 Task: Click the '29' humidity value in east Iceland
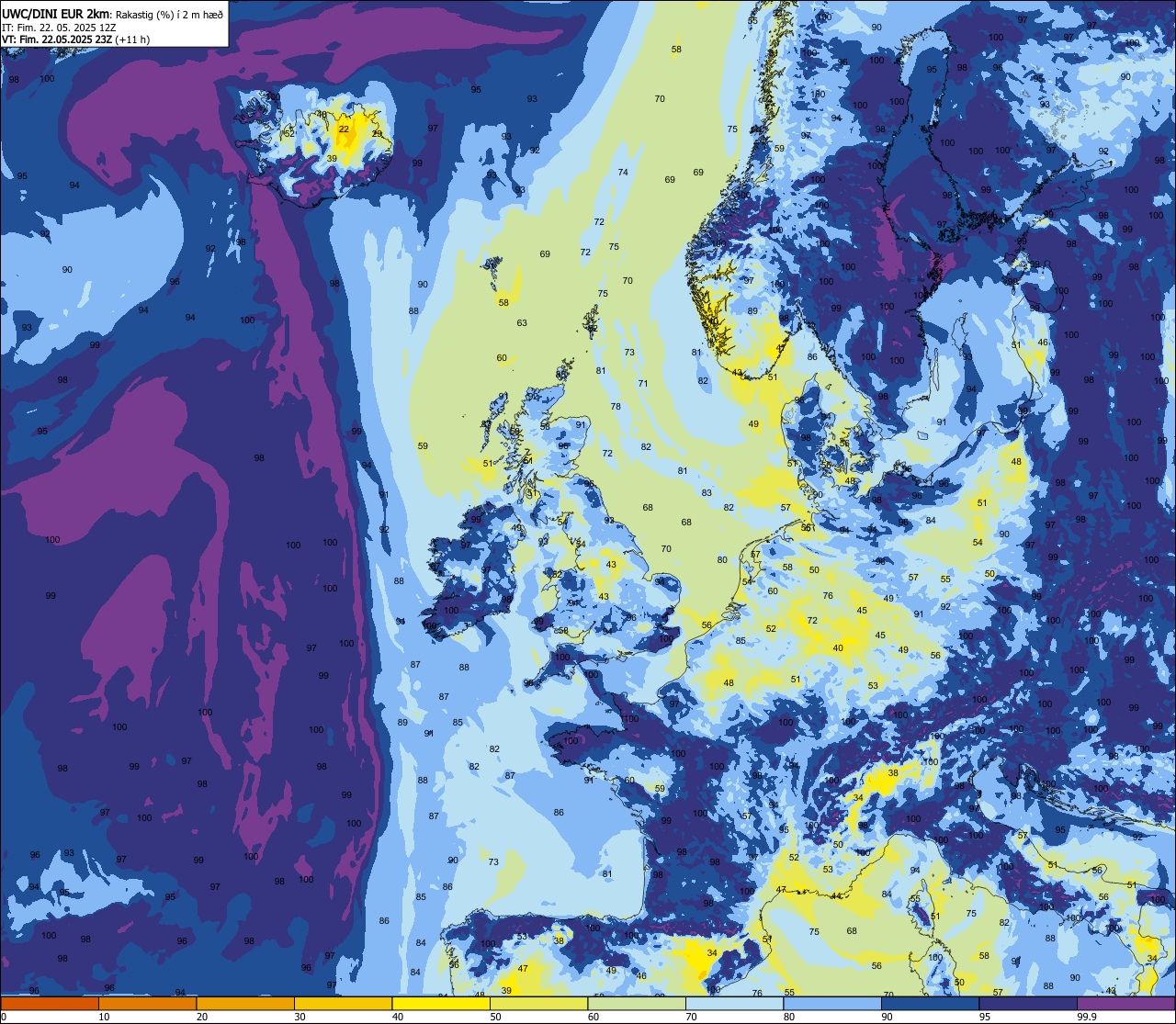[x=377, y=134]
